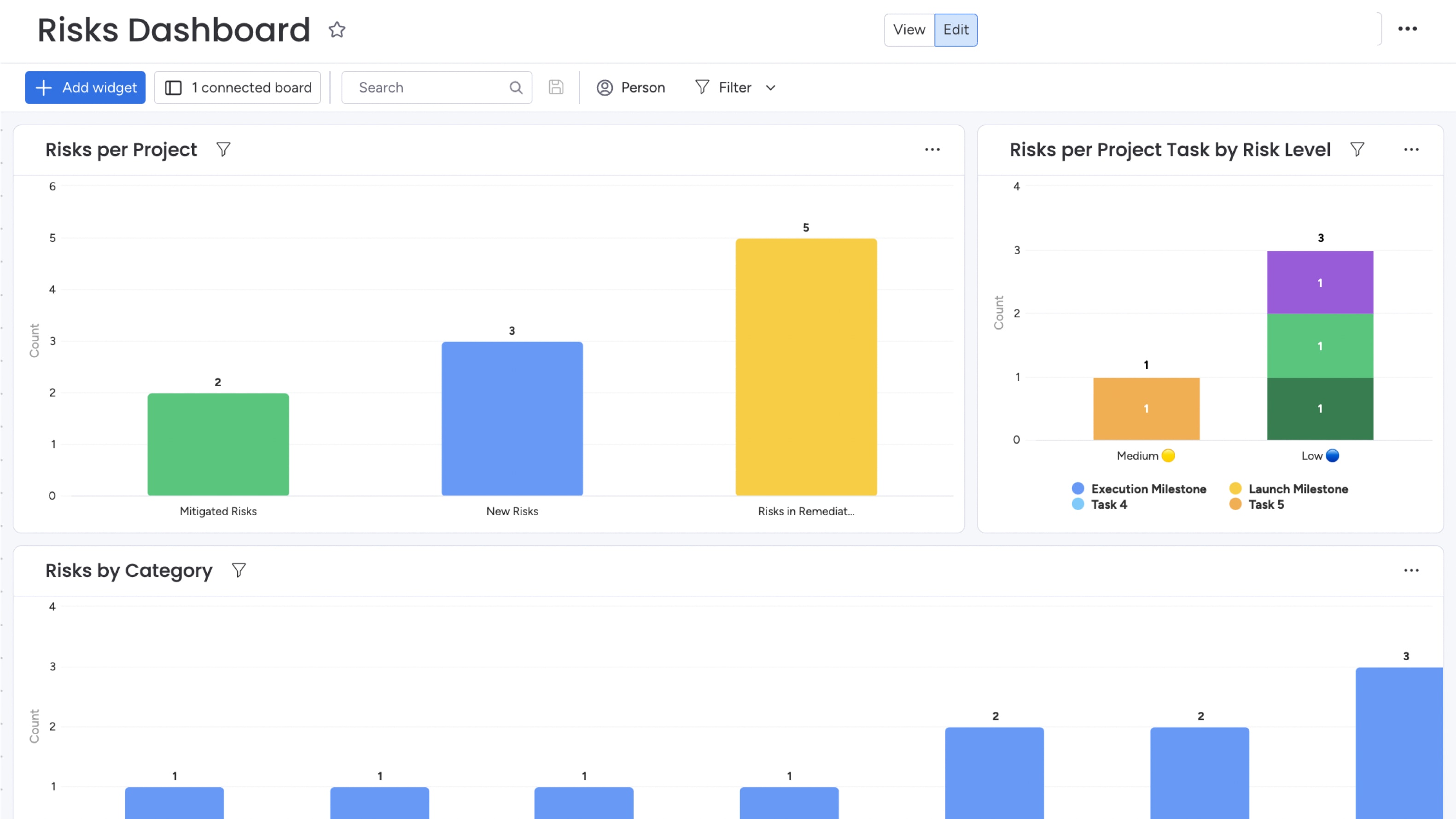Viewport: 1456px width, 819px height.
Task: Switch to View mode
Action: [x=909, y=29]
